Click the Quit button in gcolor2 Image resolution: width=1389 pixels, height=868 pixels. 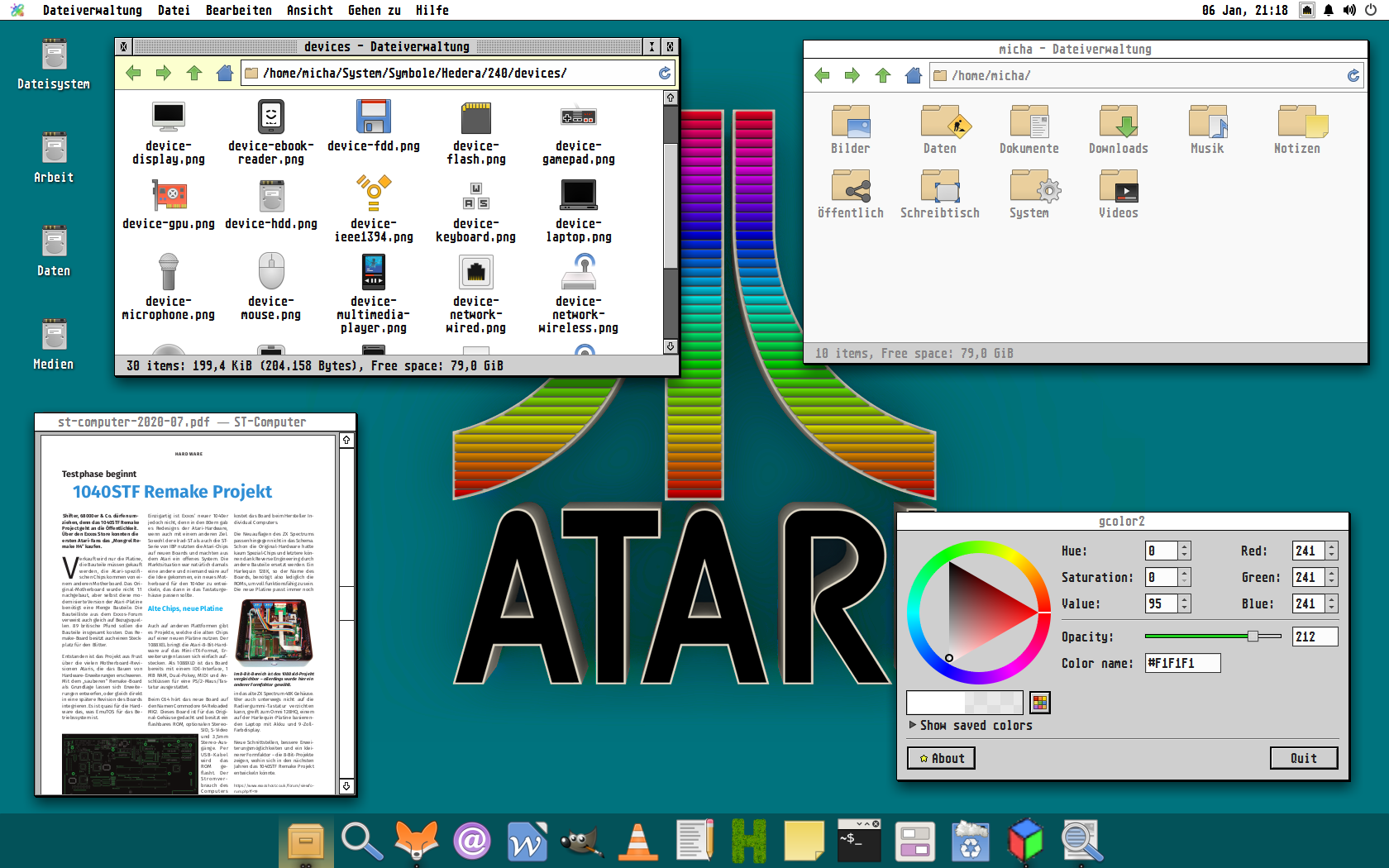coord(1304,758)
